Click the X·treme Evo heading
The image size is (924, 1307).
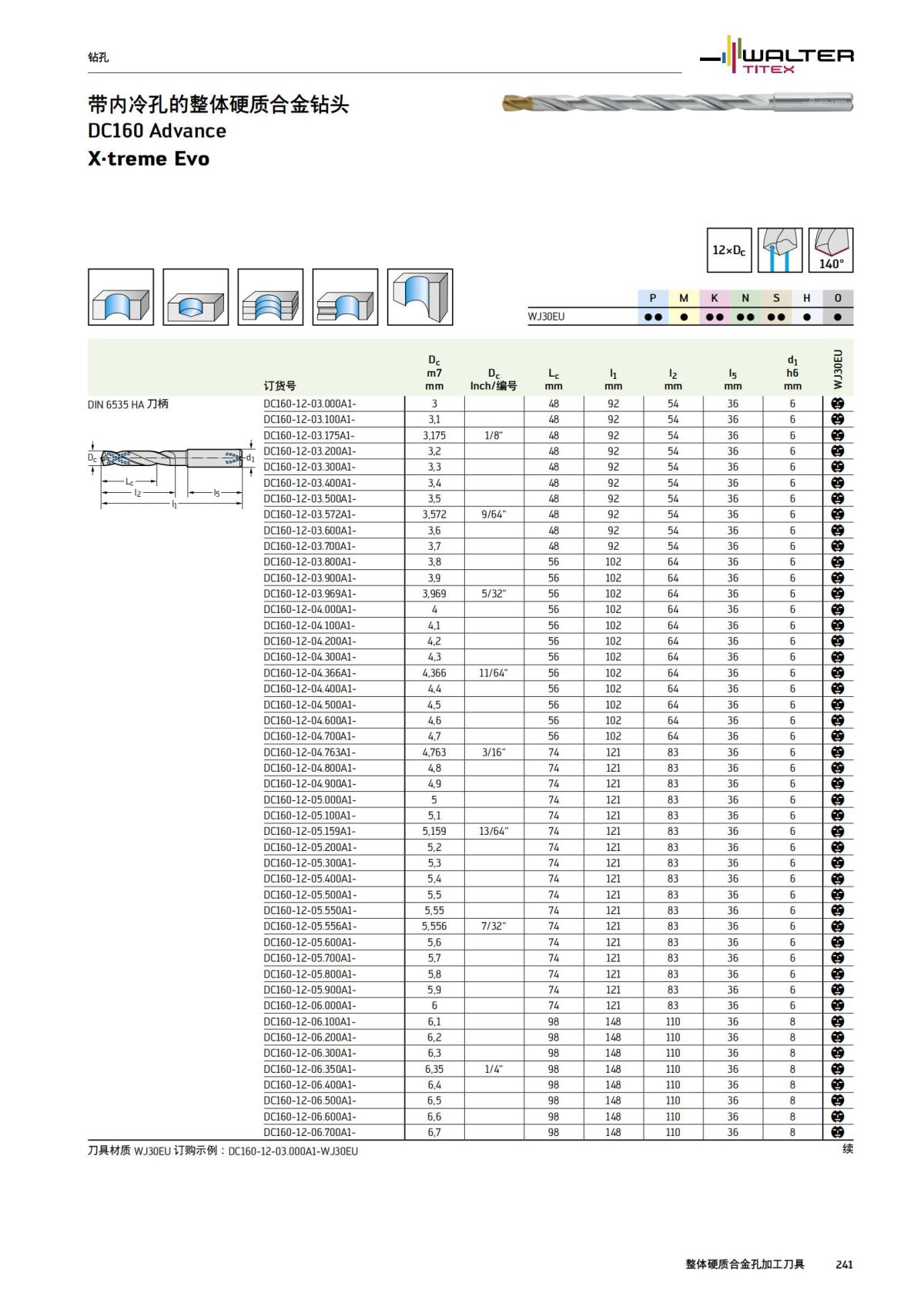pos(149,159)
